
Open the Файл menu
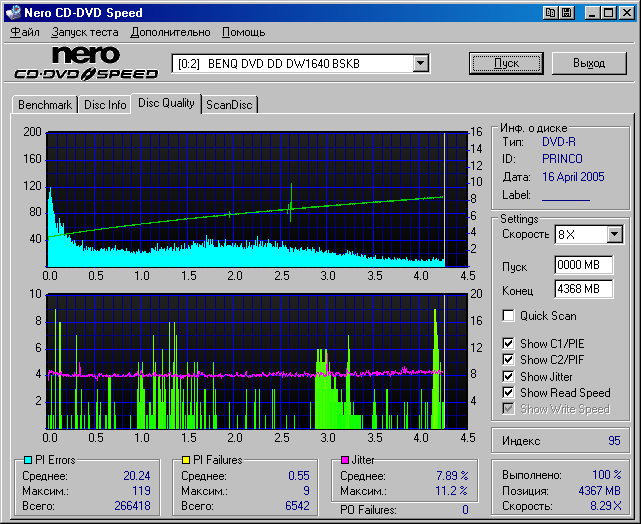(25, 32)
